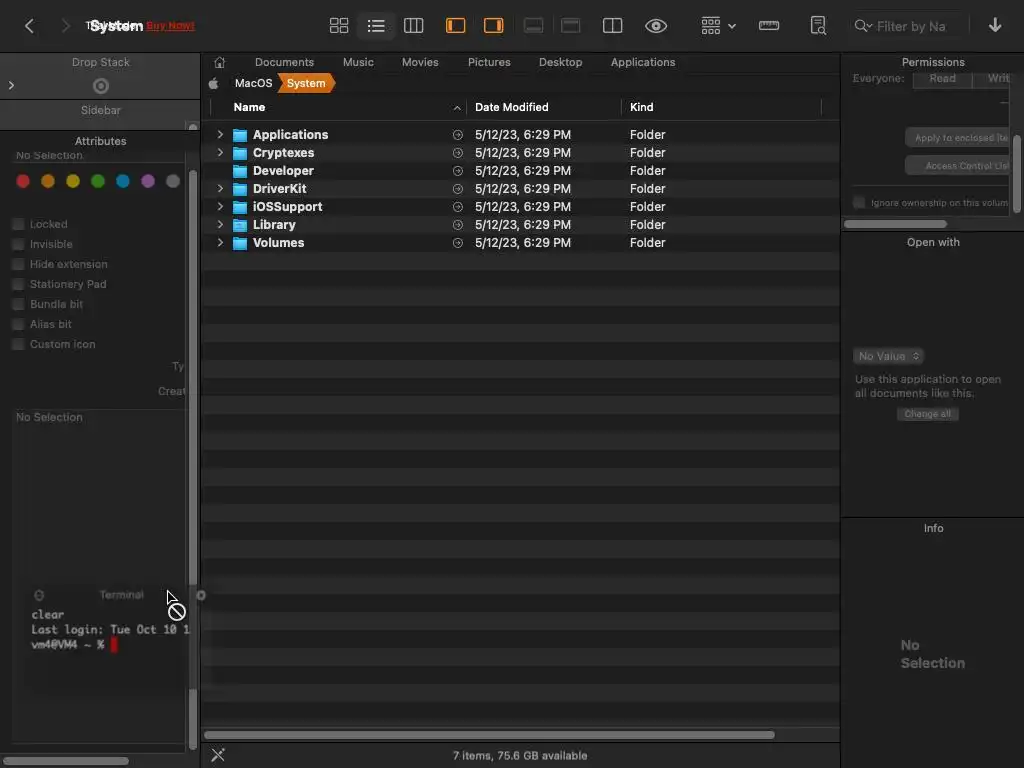Enable dual pane split view
This screenshot has width=1024, height=768.
point(613,26)
